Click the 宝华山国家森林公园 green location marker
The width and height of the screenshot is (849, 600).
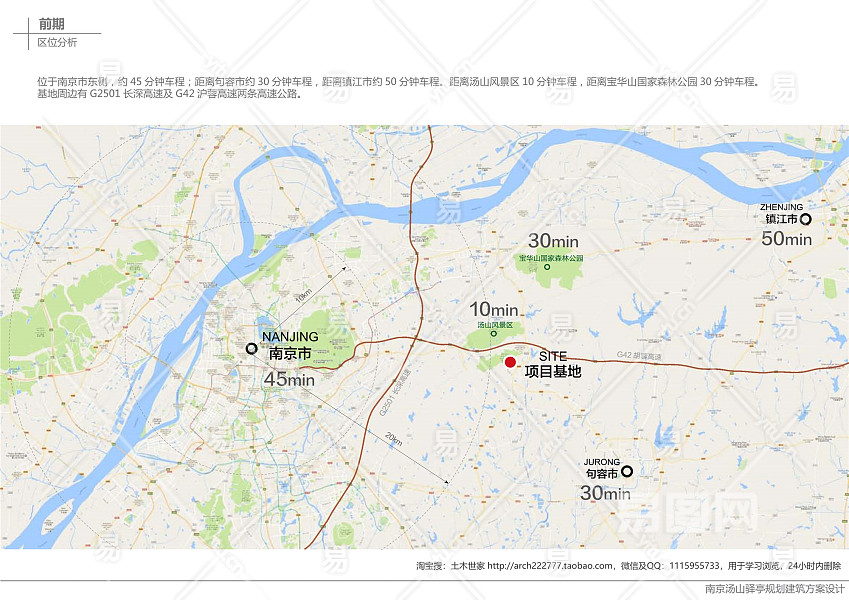tap(547, 267)
